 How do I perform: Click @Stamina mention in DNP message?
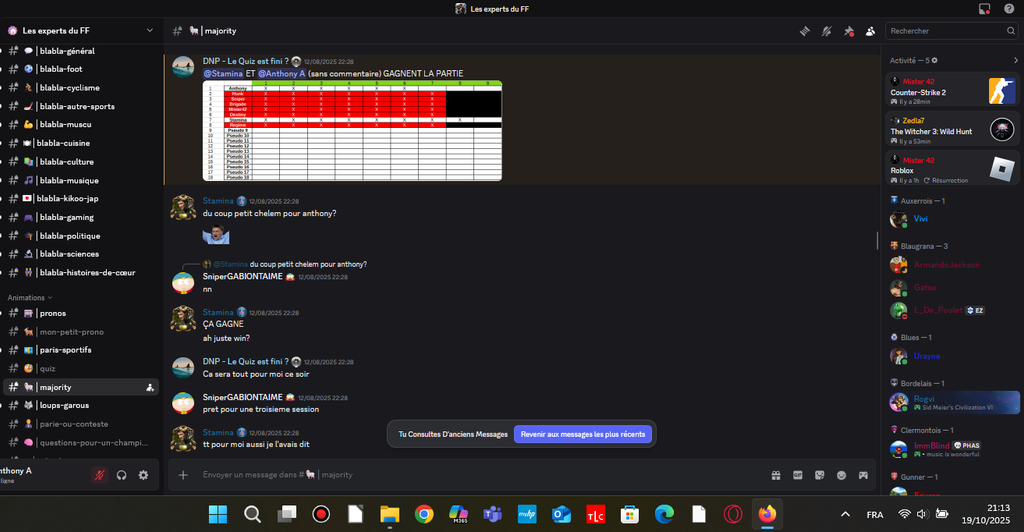pyautogui.click(x=223, y=74)
